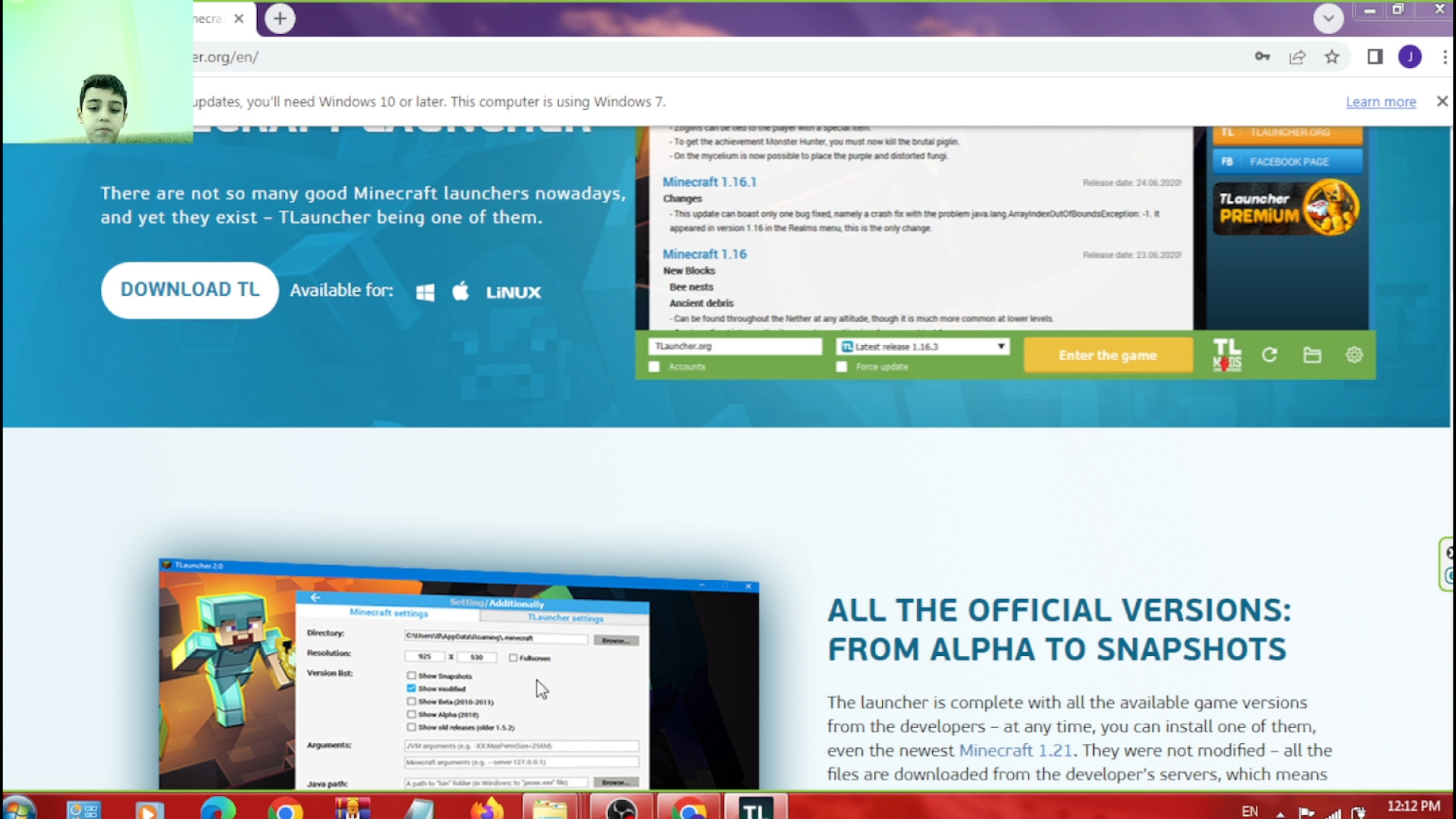
Task: Open media player icon on taskbar
Action: (149, 809)
